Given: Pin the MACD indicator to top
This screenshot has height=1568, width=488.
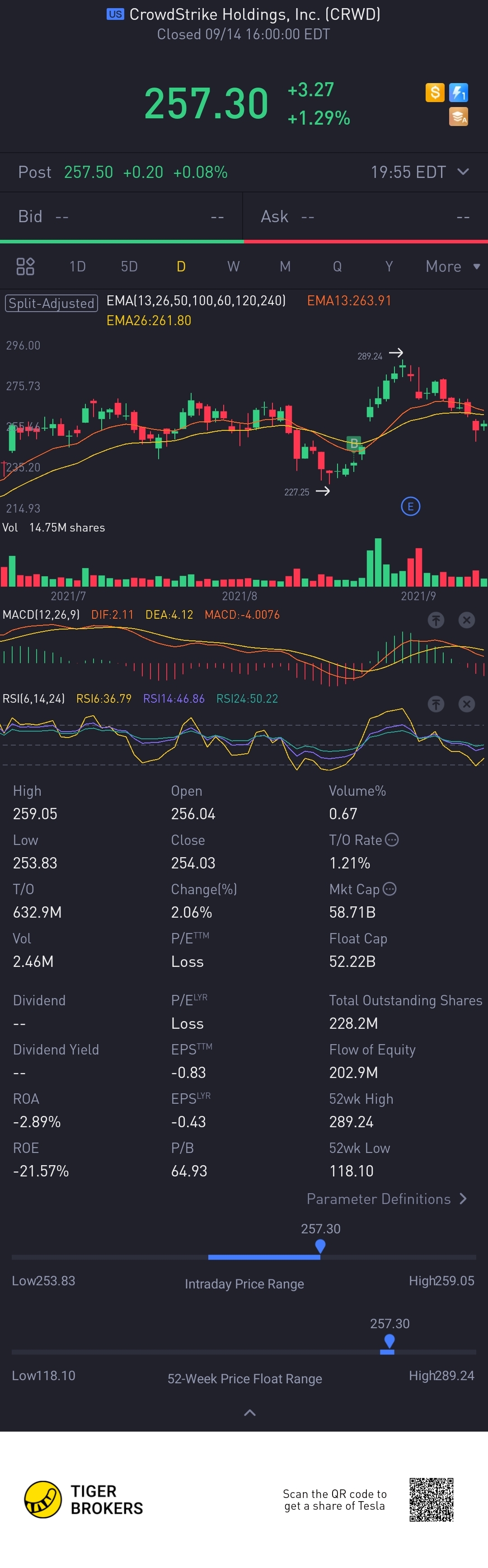Looking at the screenshot, I should [436, 620].
